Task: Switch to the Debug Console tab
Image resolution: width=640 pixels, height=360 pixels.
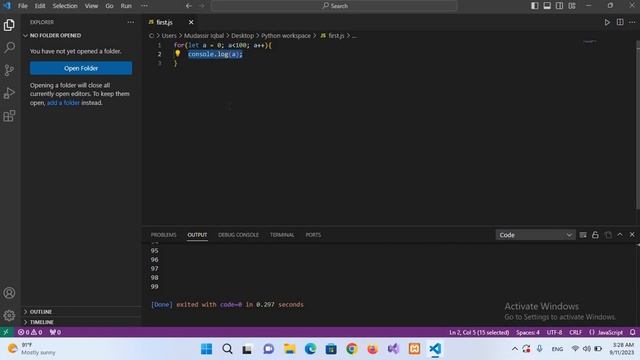Action: (x=238, y=235)
